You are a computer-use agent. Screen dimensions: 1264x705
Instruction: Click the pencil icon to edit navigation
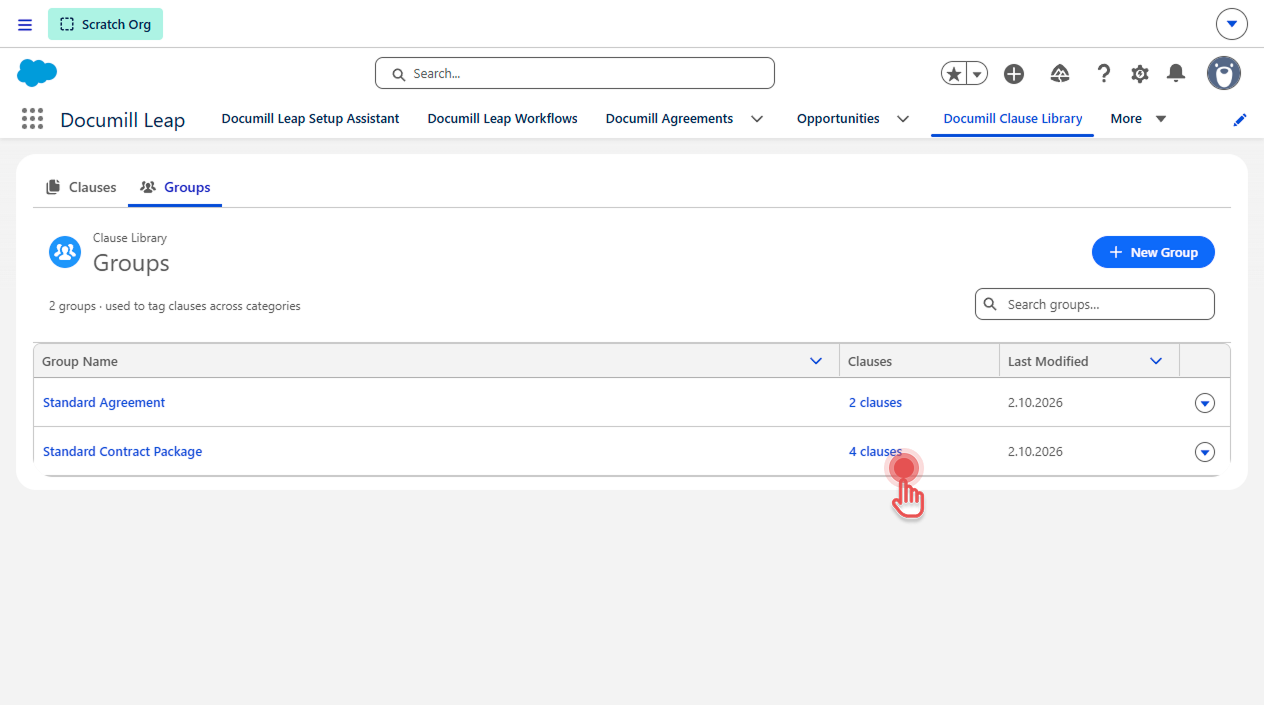coord(1240,119)
